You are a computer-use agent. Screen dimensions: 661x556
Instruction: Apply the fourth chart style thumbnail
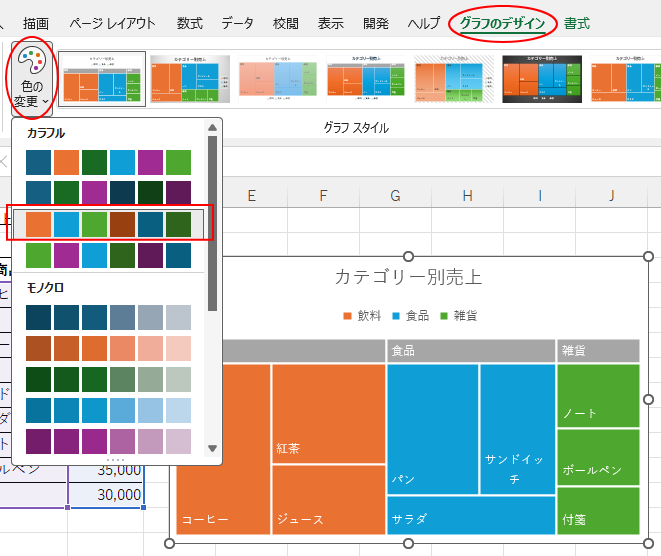(x=366, y=79)
